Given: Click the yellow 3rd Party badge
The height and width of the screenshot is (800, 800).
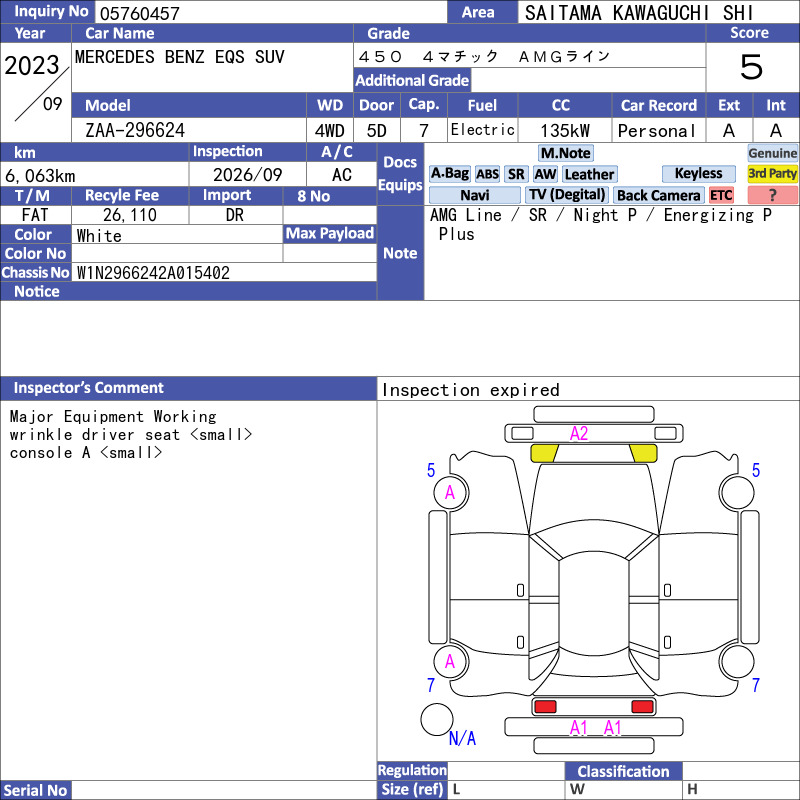Looking at the screenshot, I should (x=772, y=173).
